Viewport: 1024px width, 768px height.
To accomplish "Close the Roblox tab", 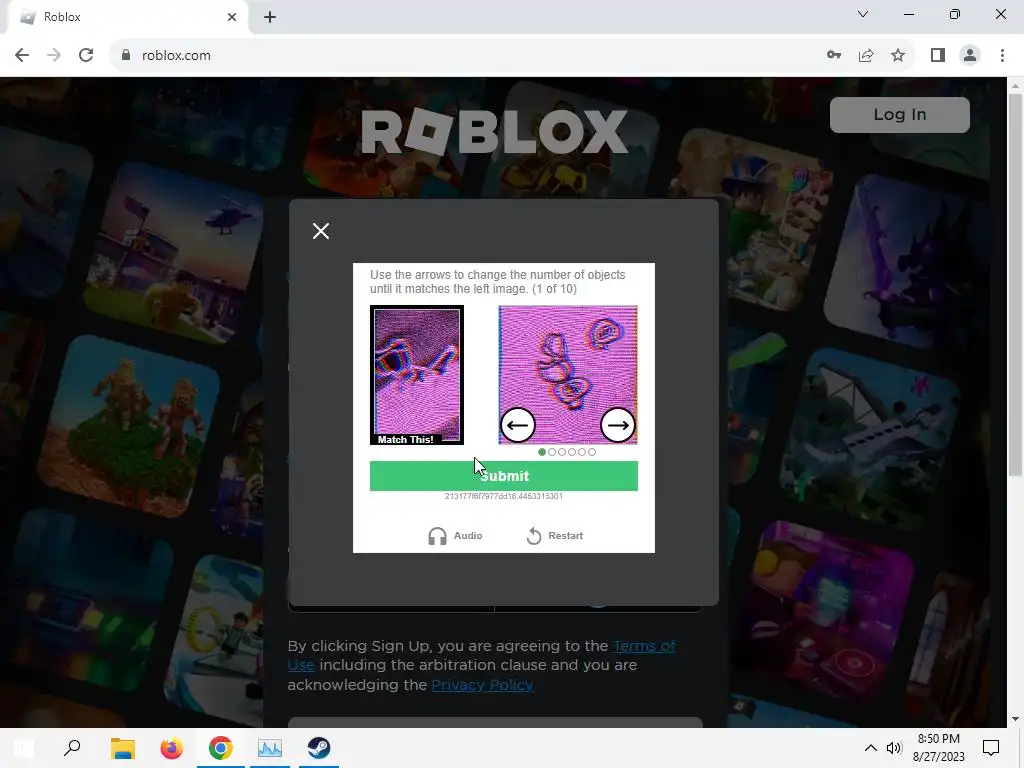I will pos(232,17).
